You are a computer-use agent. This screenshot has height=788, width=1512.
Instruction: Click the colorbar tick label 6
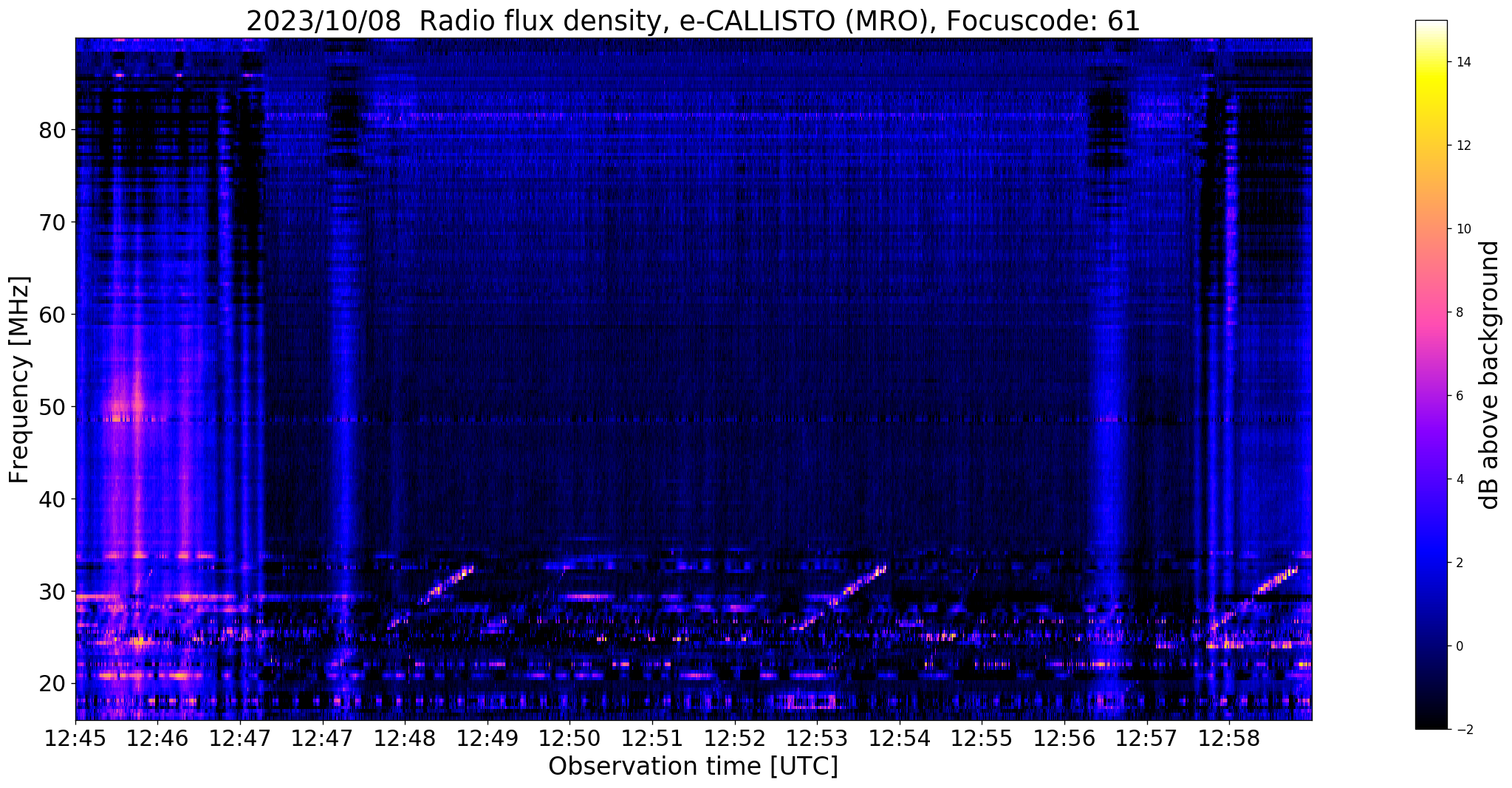[1459, 396]
